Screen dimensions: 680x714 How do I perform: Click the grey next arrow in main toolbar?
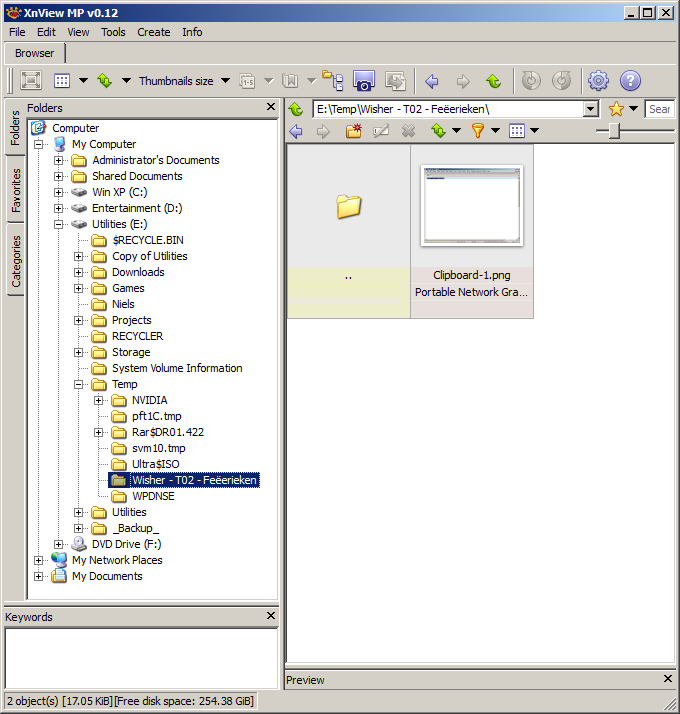point(463,81)
